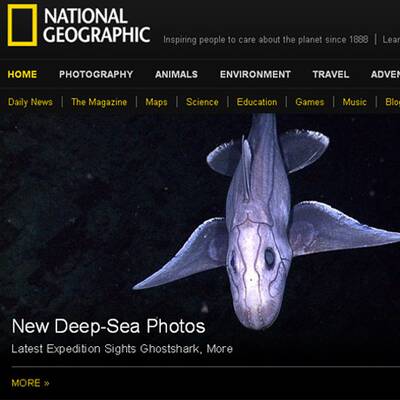
Task: Go to the Science link
Action: (202, 102)
